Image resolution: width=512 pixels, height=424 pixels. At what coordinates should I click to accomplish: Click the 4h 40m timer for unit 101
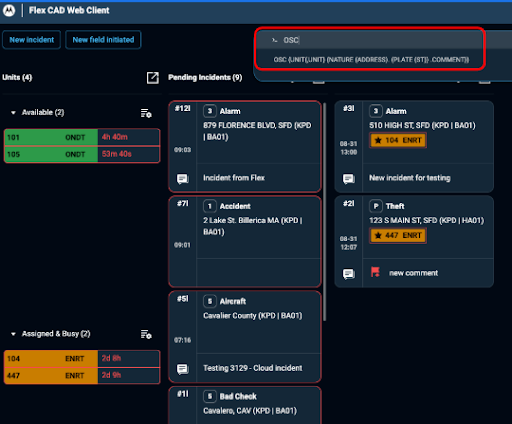[115, 137]
